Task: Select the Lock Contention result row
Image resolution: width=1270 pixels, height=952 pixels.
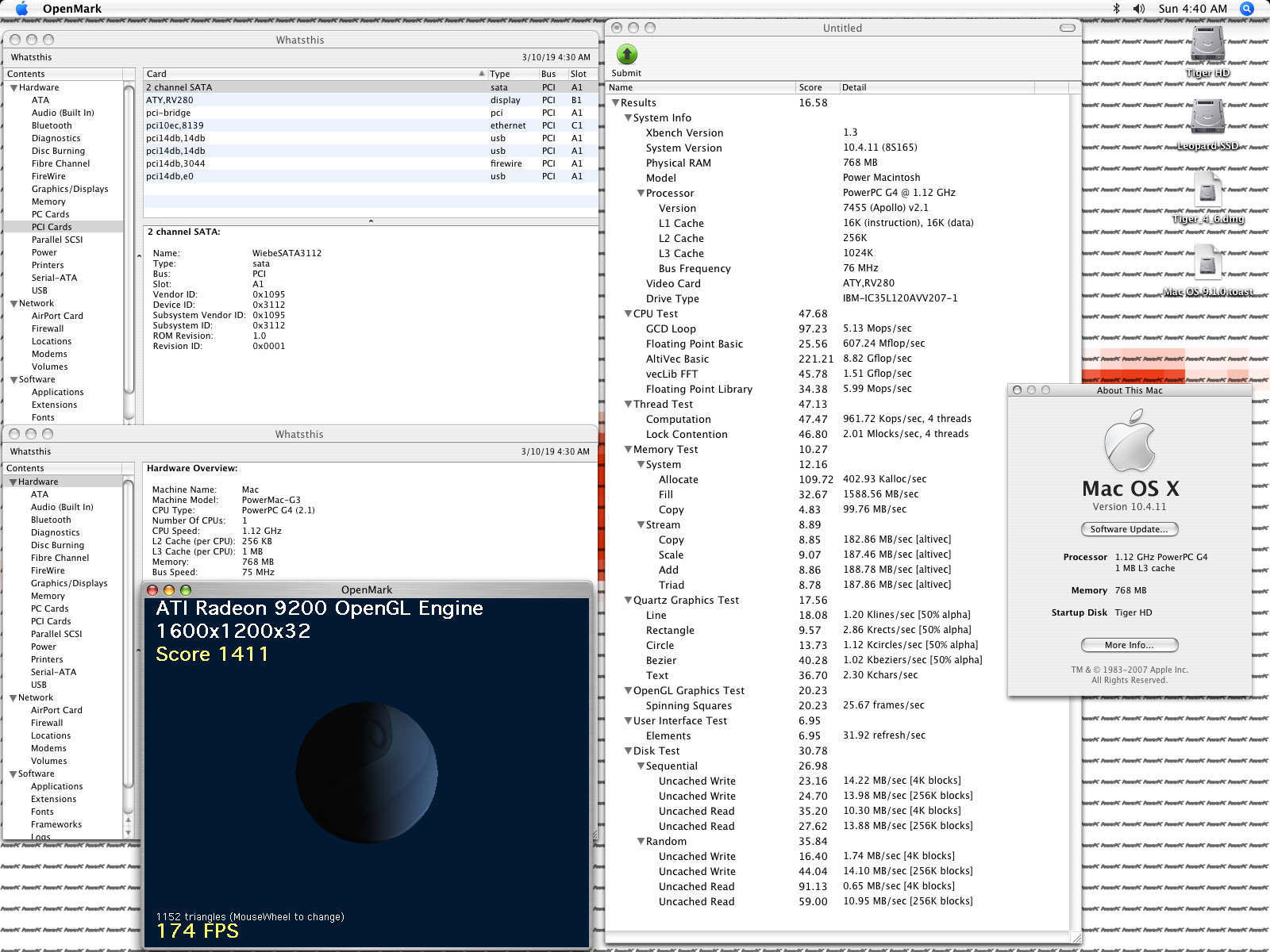Action: pyautogui.click(x=837, y=434)
